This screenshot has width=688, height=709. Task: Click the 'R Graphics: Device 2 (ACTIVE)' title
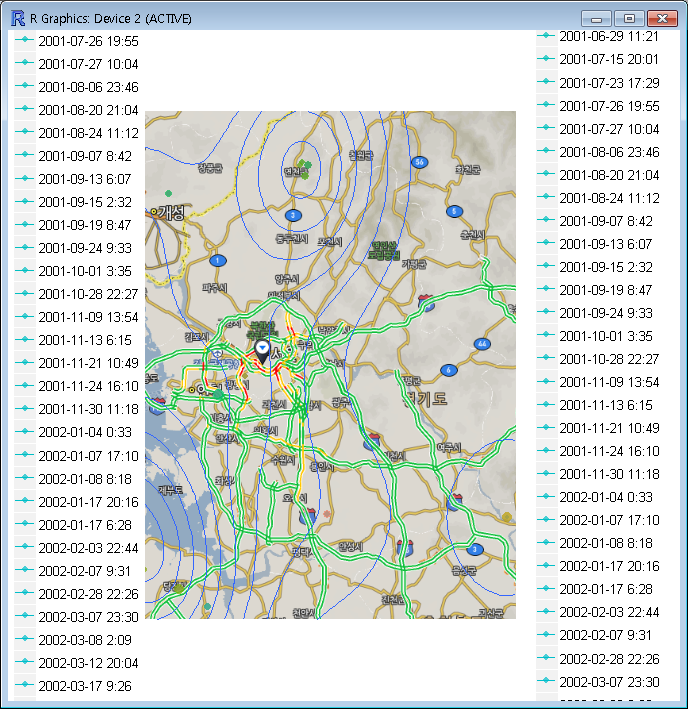coord(111,19)
